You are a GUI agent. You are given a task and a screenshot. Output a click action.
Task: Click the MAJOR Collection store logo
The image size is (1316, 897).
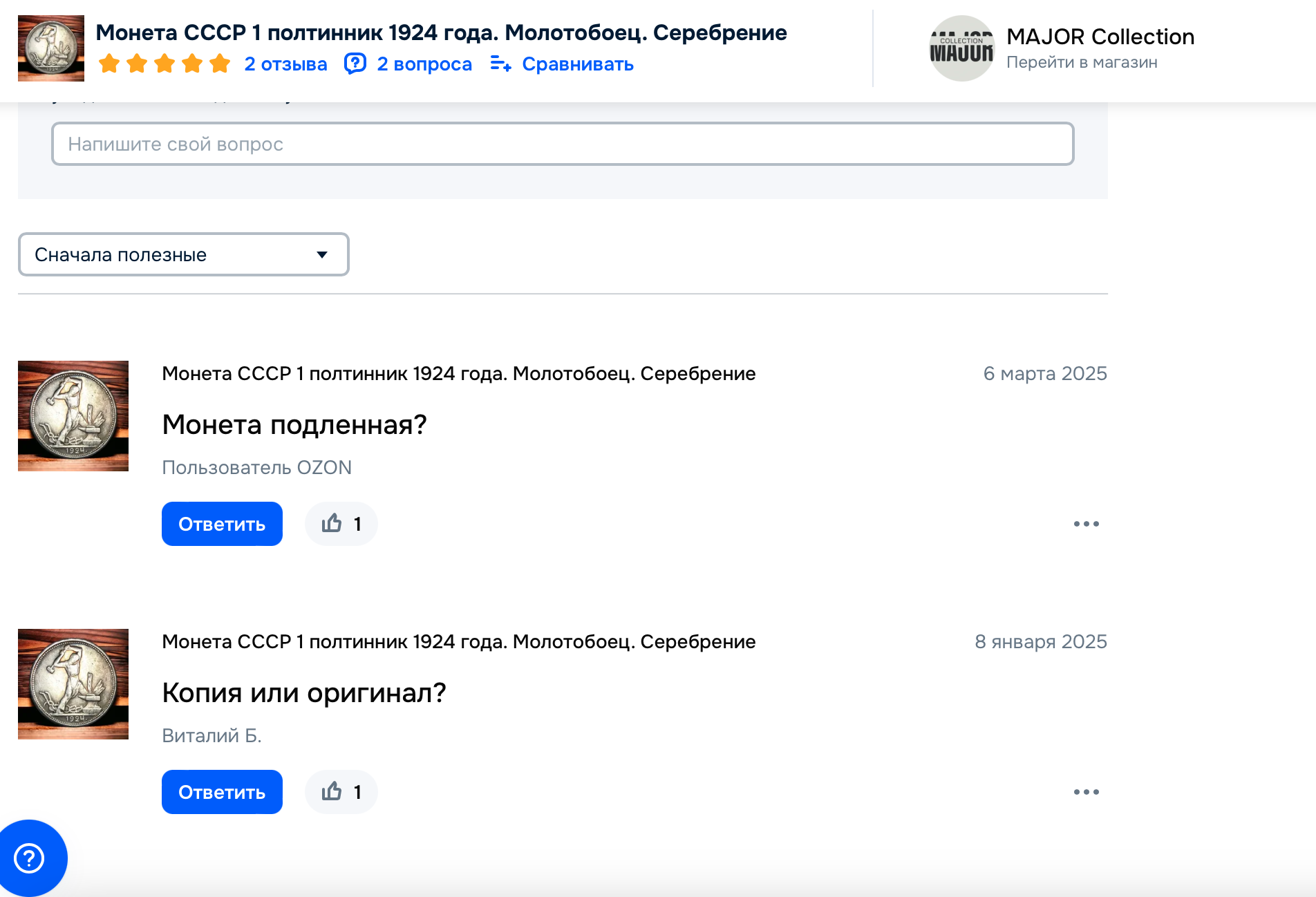(961, 48)
